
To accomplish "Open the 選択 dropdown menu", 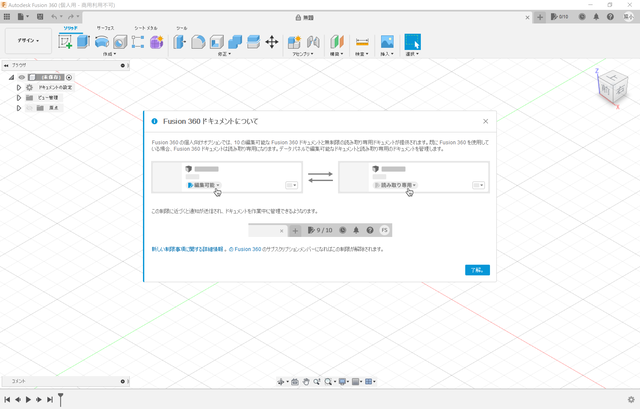I will click(x=412, y=54).
